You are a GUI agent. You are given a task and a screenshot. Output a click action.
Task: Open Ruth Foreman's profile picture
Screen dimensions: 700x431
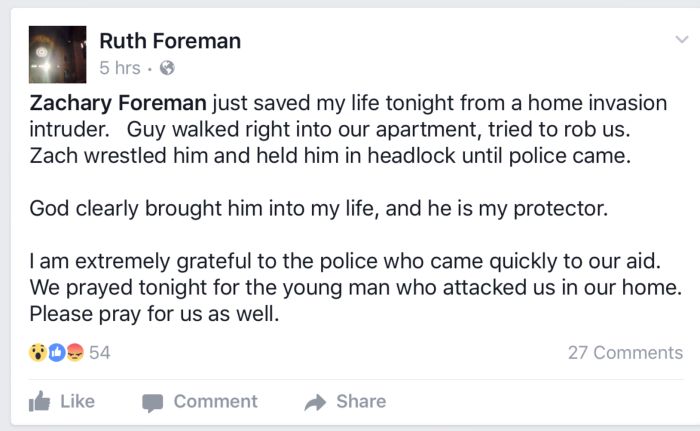pos(57,53)
